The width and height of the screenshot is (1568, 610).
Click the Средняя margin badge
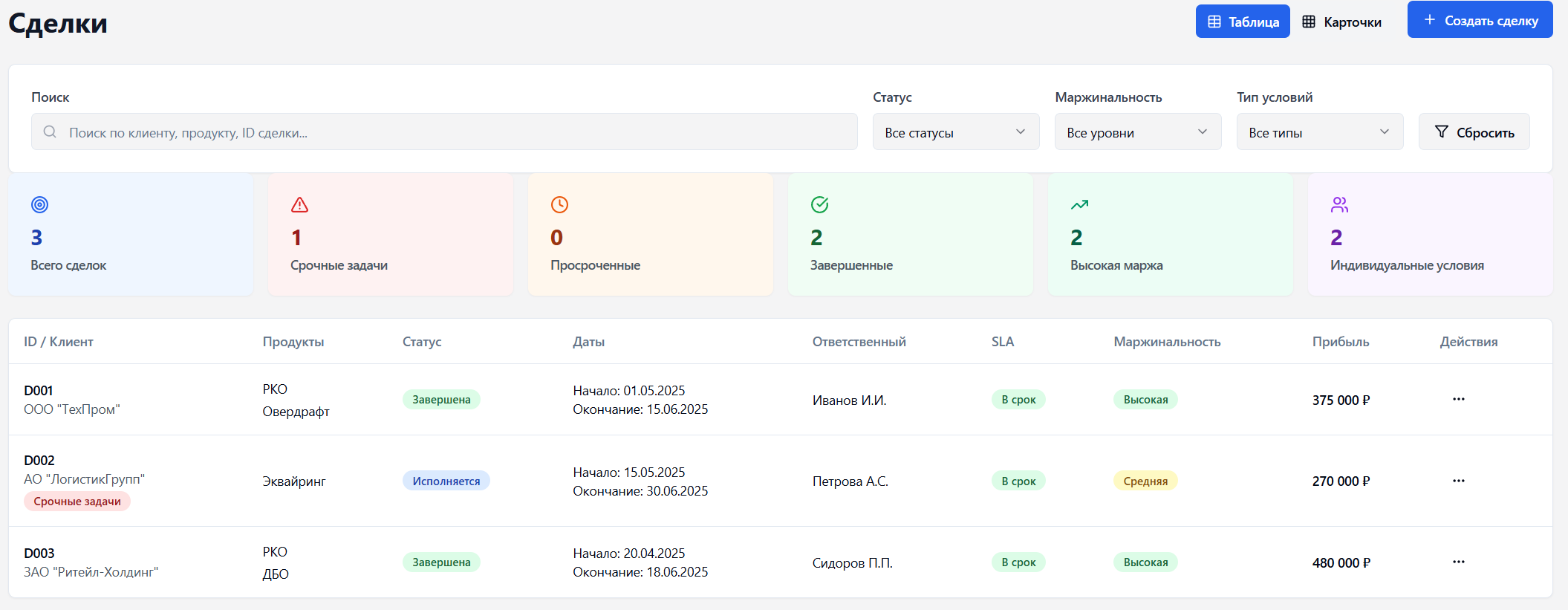pos(1145,481)
